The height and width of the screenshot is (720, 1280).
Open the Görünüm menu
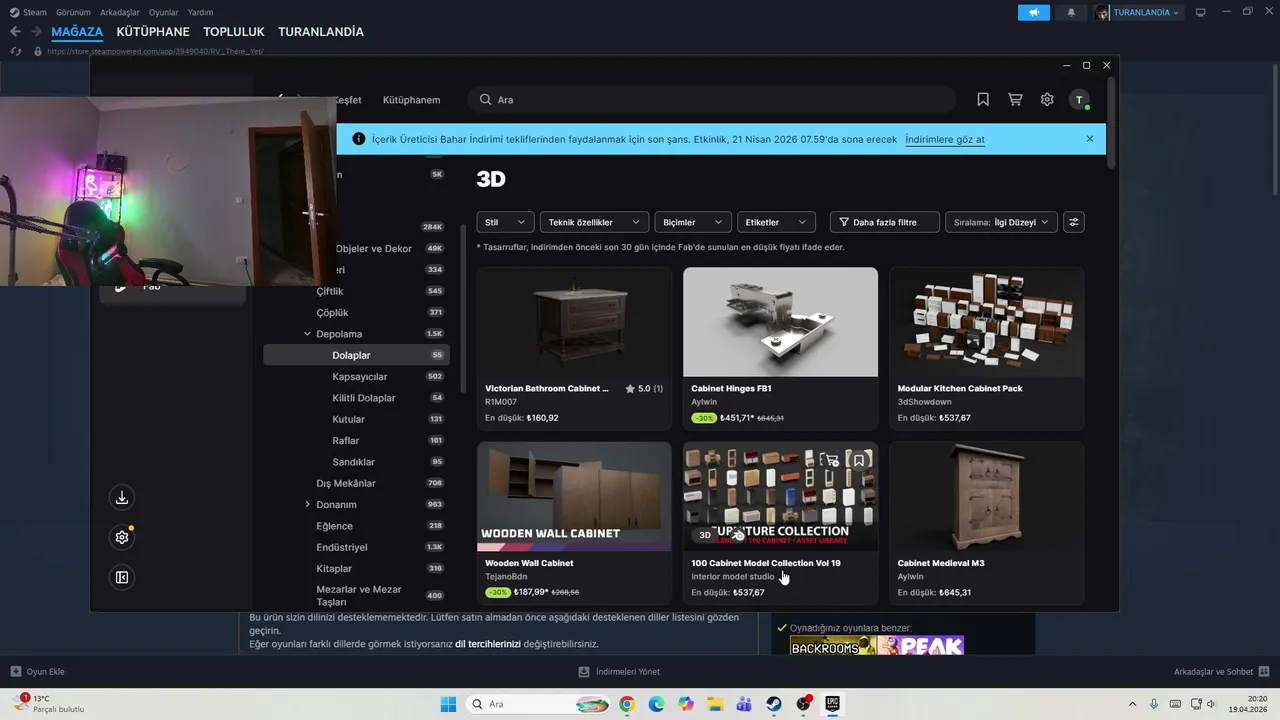coord(73,12)
